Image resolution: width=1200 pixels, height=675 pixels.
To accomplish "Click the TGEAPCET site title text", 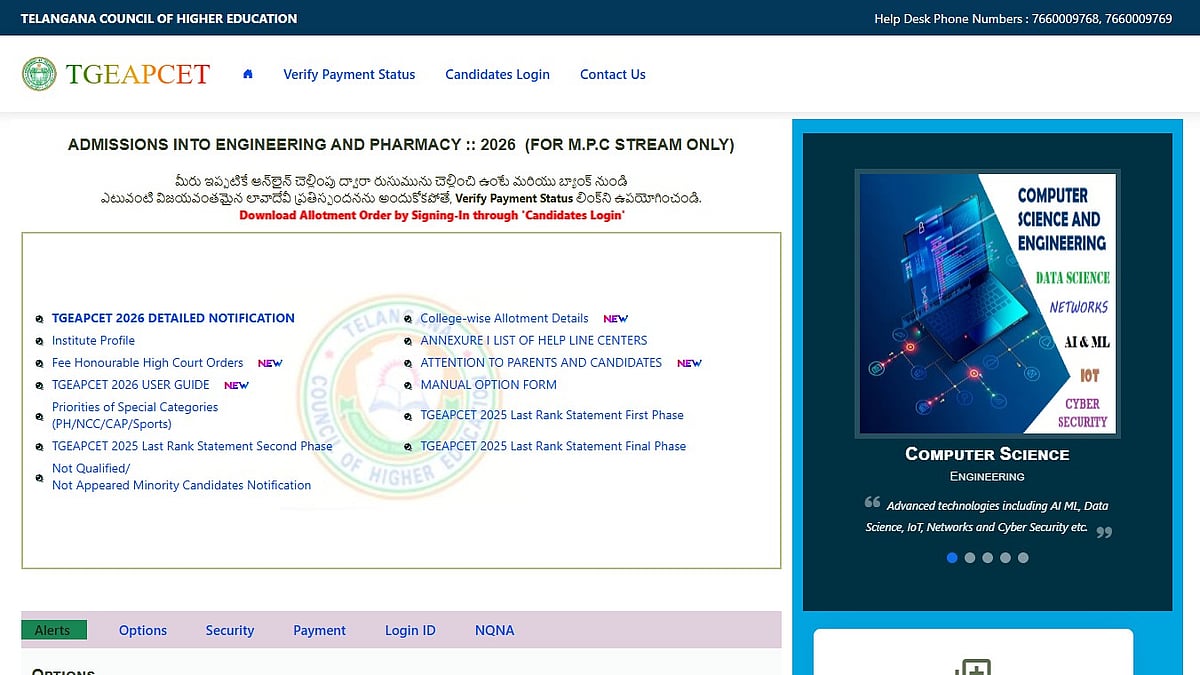I will [x=138, y=74].
